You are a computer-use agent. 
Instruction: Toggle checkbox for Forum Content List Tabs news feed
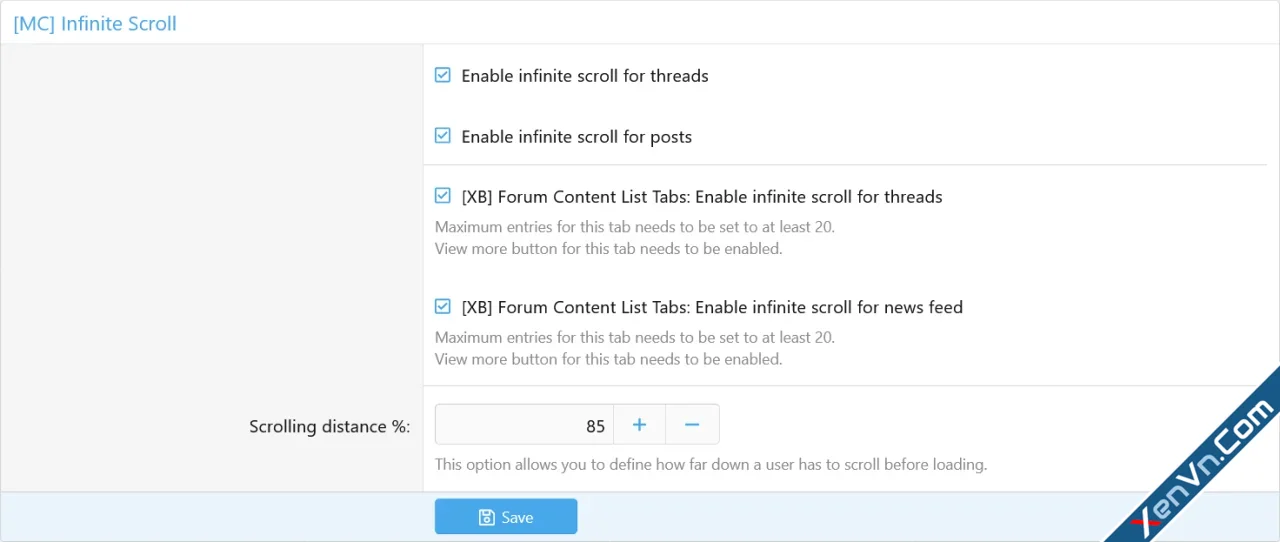[443, 307]
